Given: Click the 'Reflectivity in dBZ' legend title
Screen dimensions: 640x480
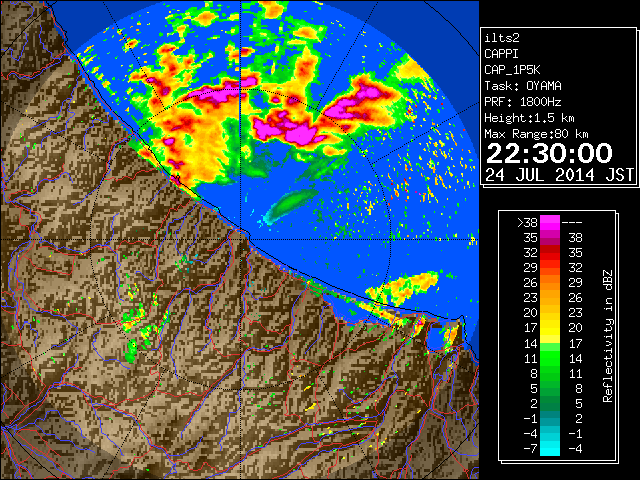Looking at the screenshot, I should 607,336.
